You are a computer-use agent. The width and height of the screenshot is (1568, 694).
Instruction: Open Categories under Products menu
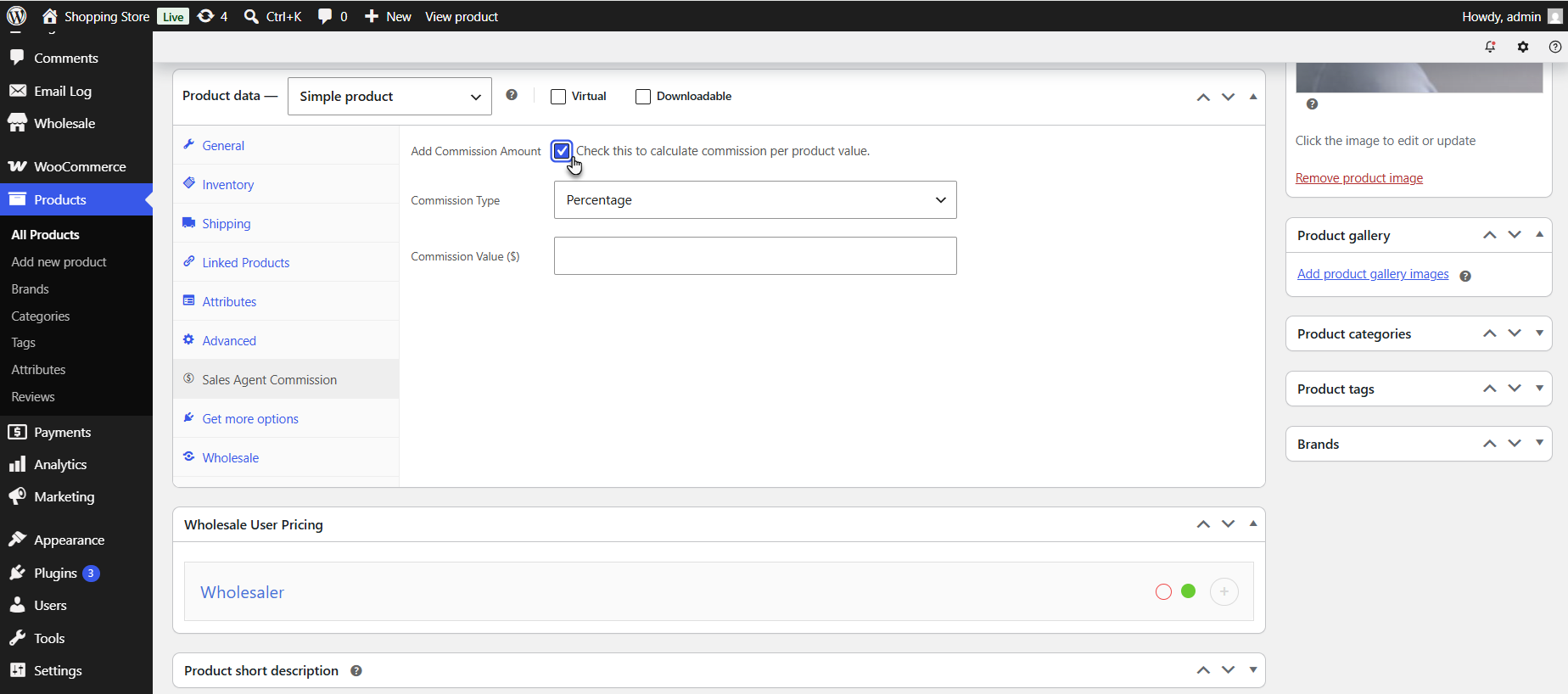(x=40, y=316)
